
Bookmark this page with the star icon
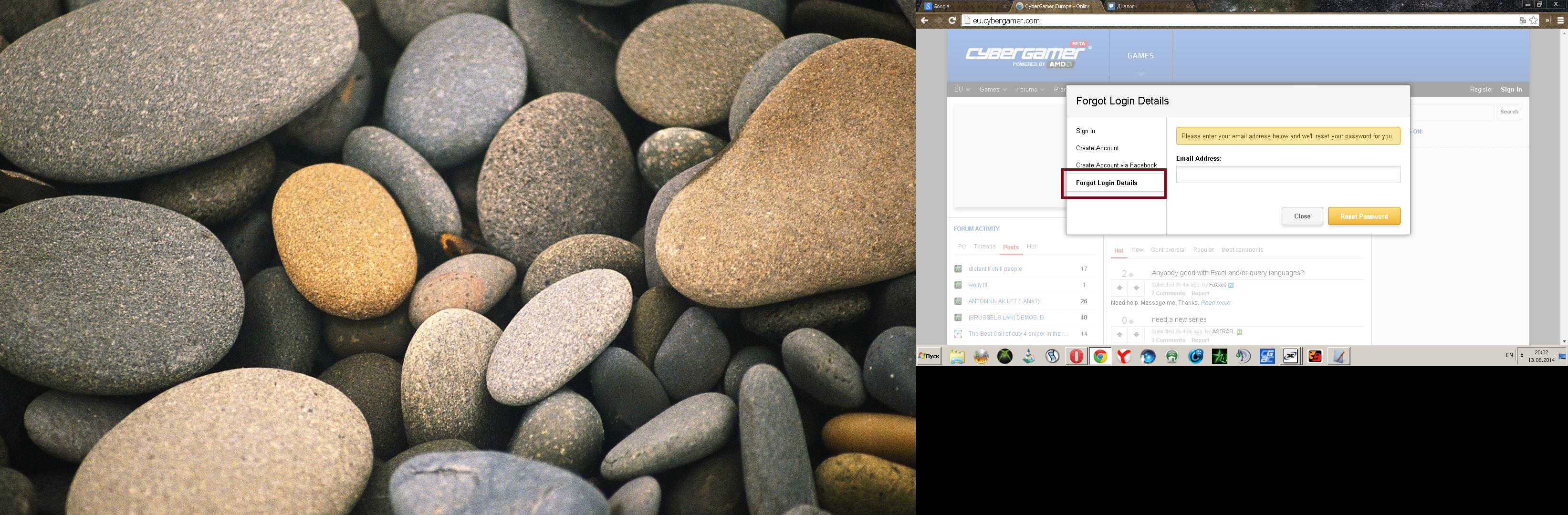pos(1533,21)
